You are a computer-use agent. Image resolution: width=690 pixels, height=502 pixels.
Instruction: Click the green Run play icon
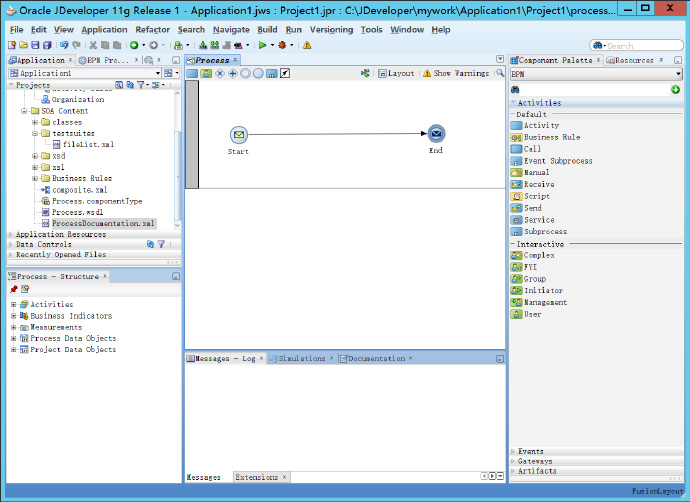263,45
